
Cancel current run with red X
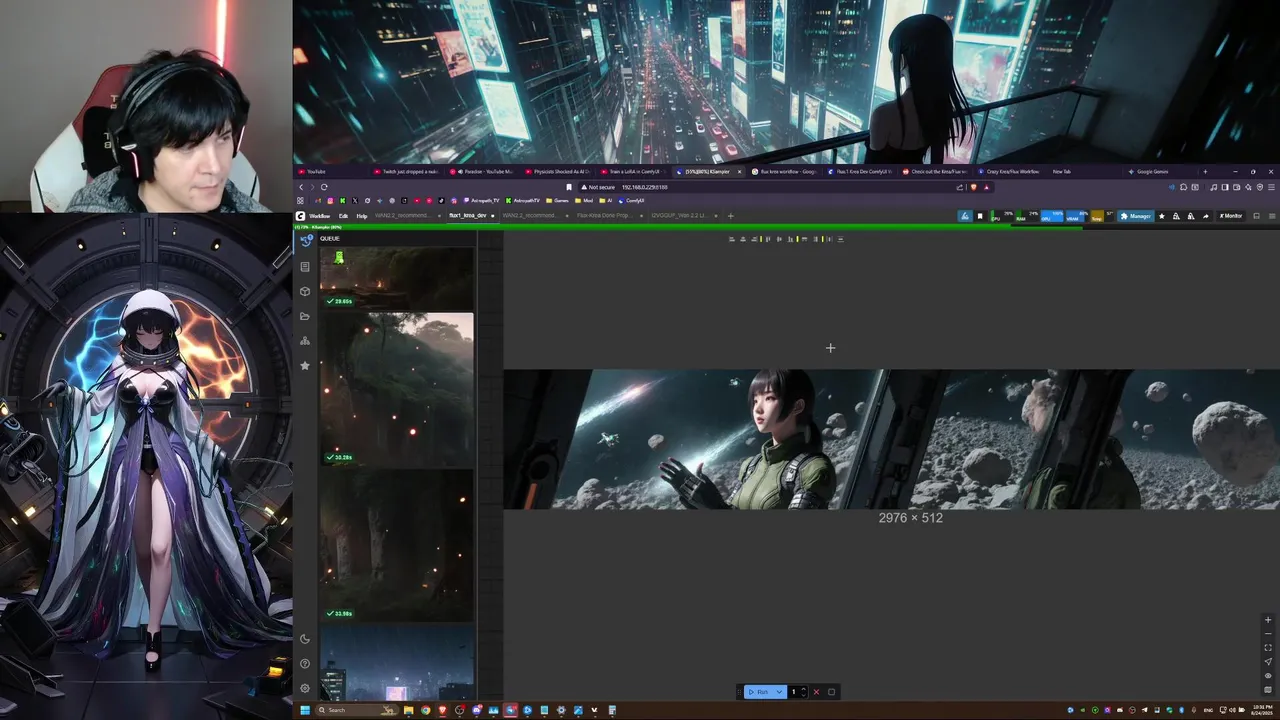[816, 692]
